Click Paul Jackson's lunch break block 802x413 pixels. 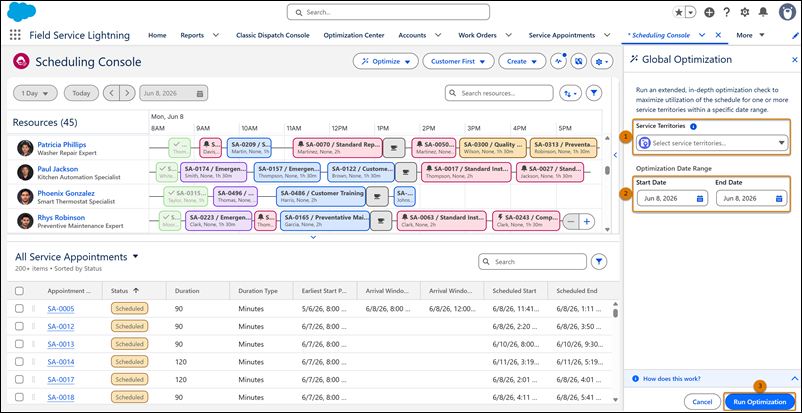click(x=406, y=172)
